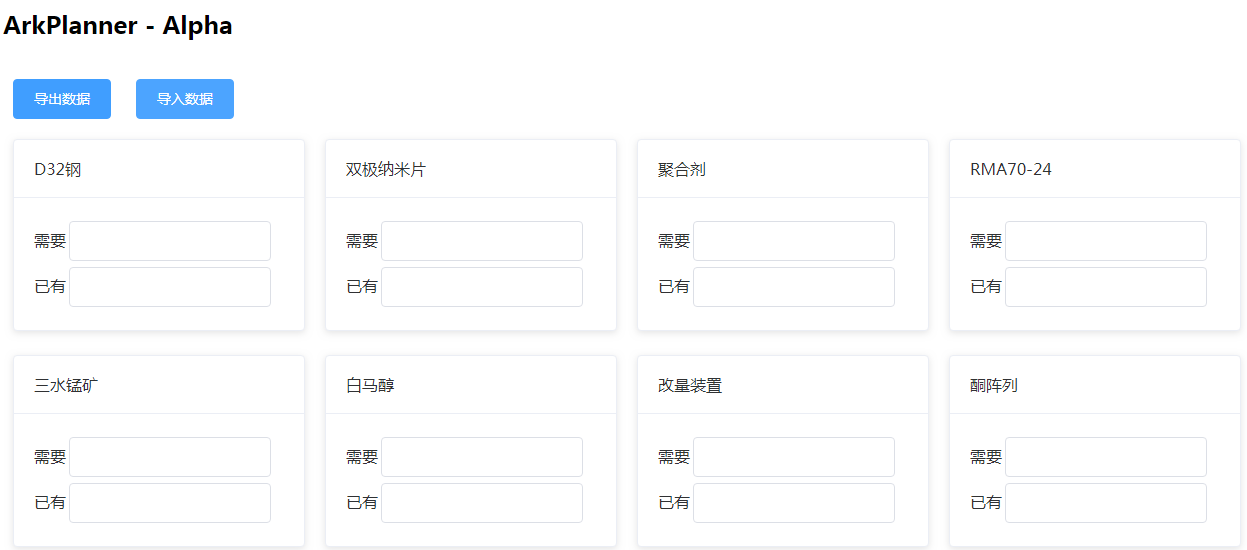Focus the 需要 input for 三水锰矿

pyautogui.click(x=170, y=457)
